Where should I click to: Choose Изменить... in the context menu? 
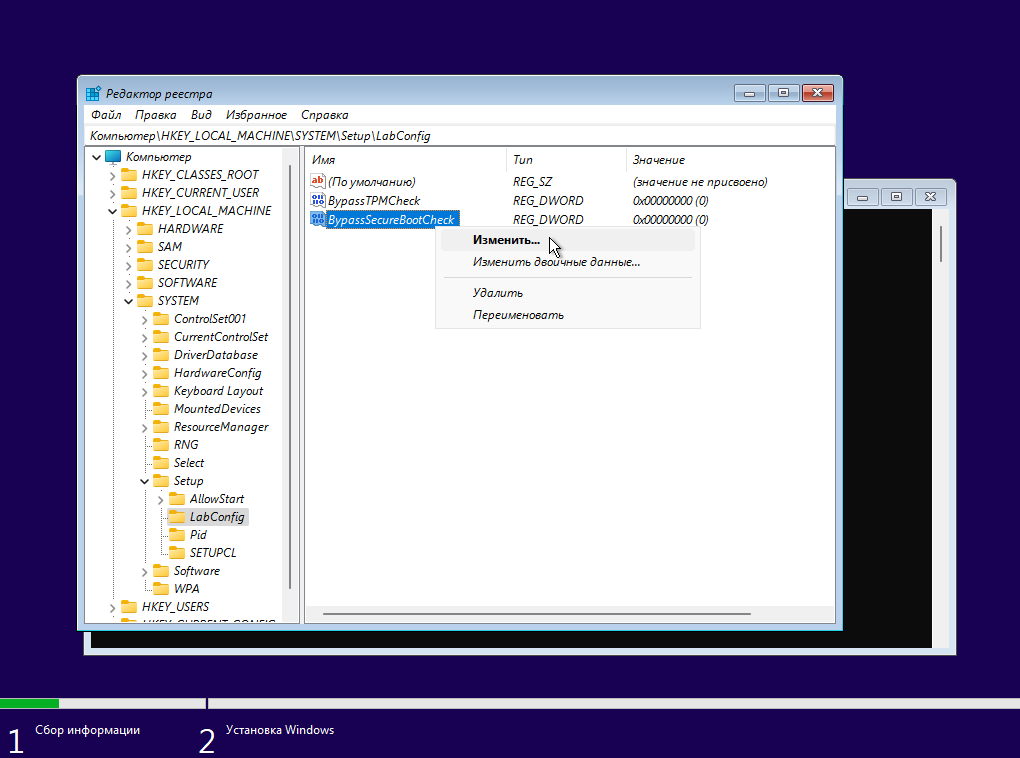point(506,240)
